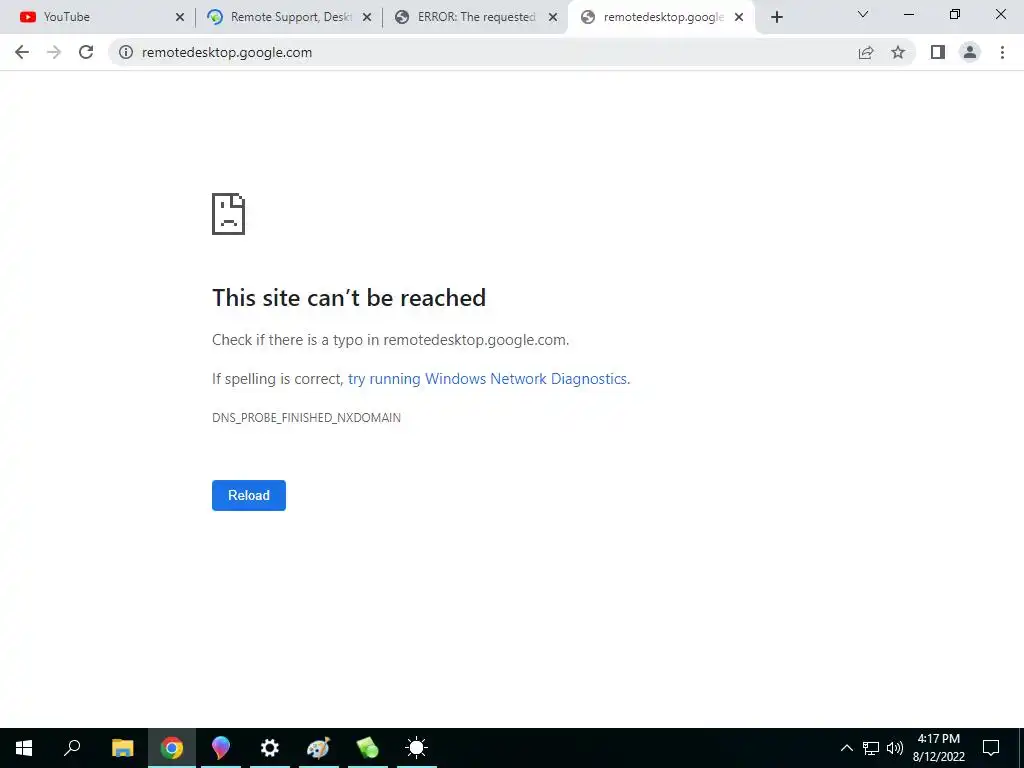
Task: Open the Windows Network Diagnostics link
Action: [488, 379]
